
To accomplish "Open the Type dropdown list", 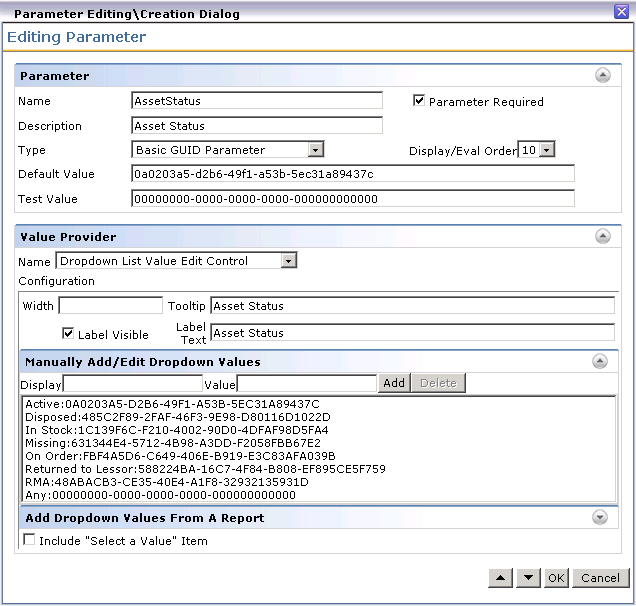I will click(315, 150).
